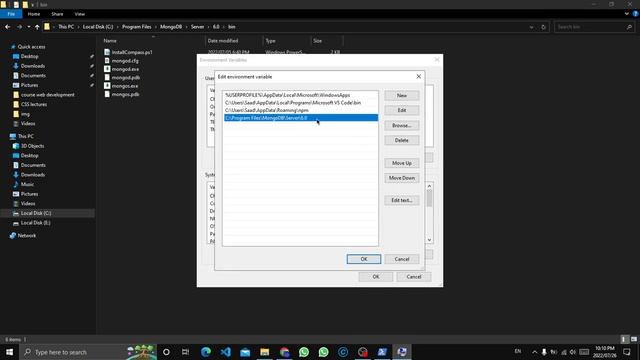Select the MongoDB Server 6.0 path entry
This screenshot has width=640, height=360.
(x=301, y=118)
